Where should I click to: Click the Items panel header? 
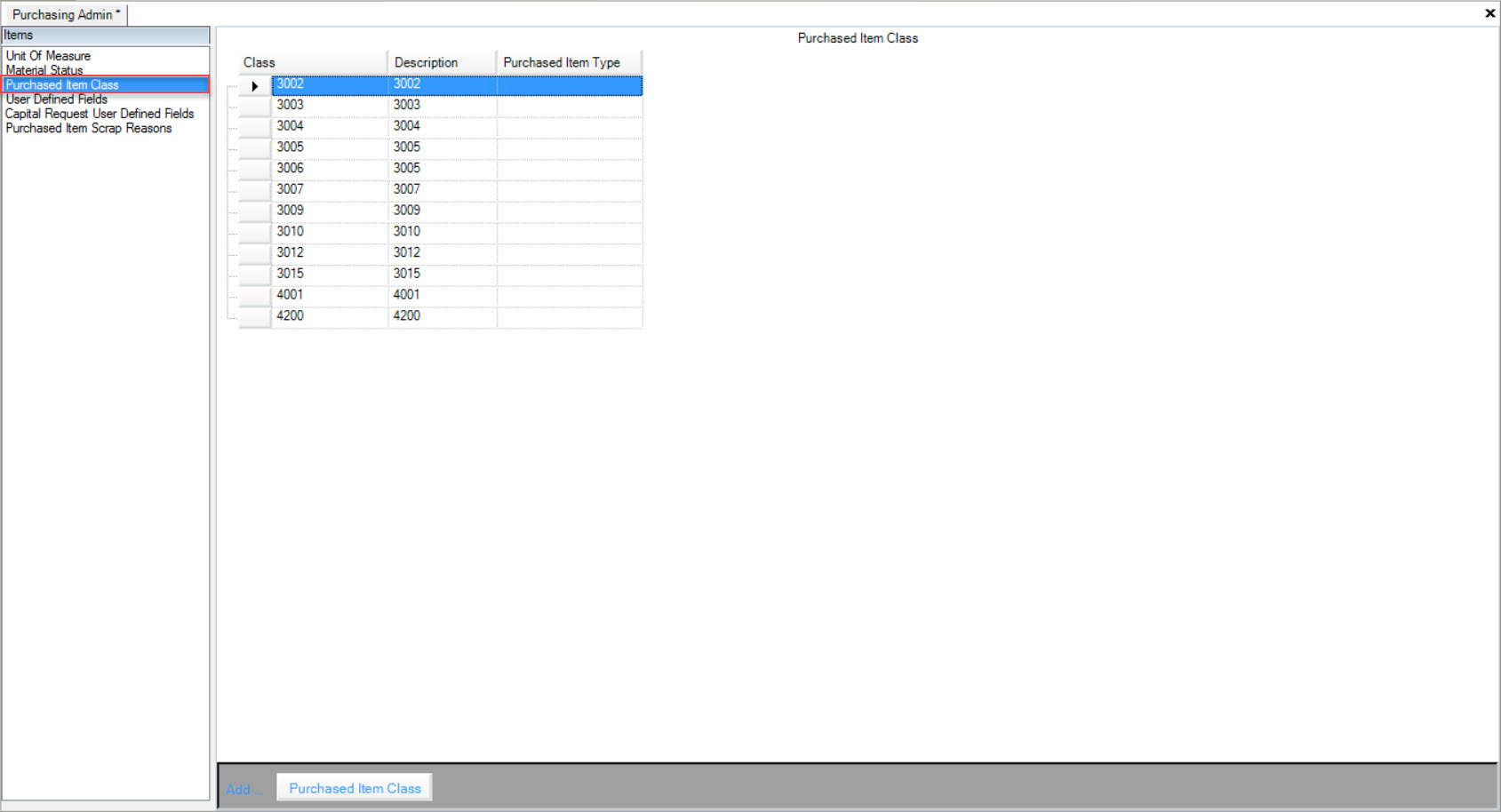pos(106,36)
